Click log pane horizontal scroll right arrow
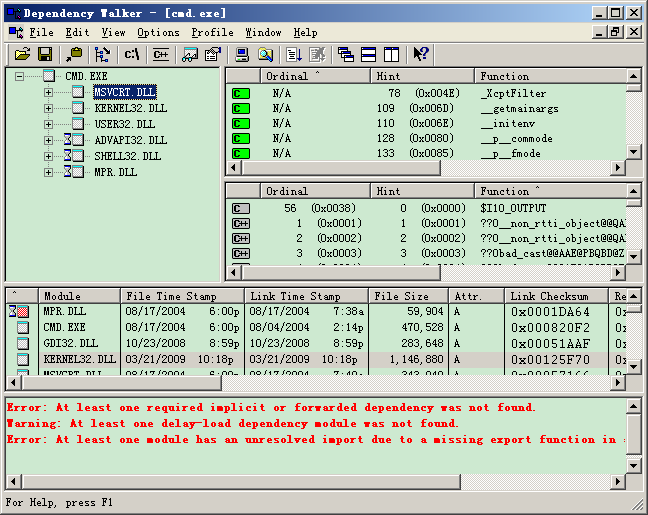The image size is (648, 515). click(618, 482)
